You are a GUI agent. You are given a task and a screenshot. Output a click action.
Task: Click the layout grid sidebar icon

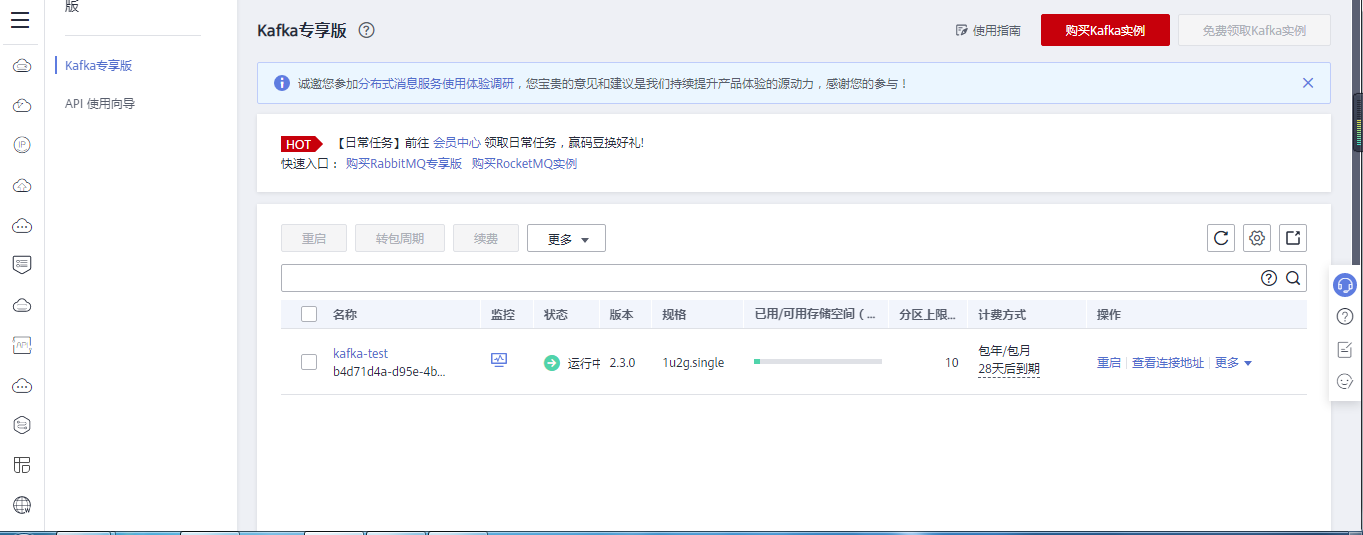point(21,465)
